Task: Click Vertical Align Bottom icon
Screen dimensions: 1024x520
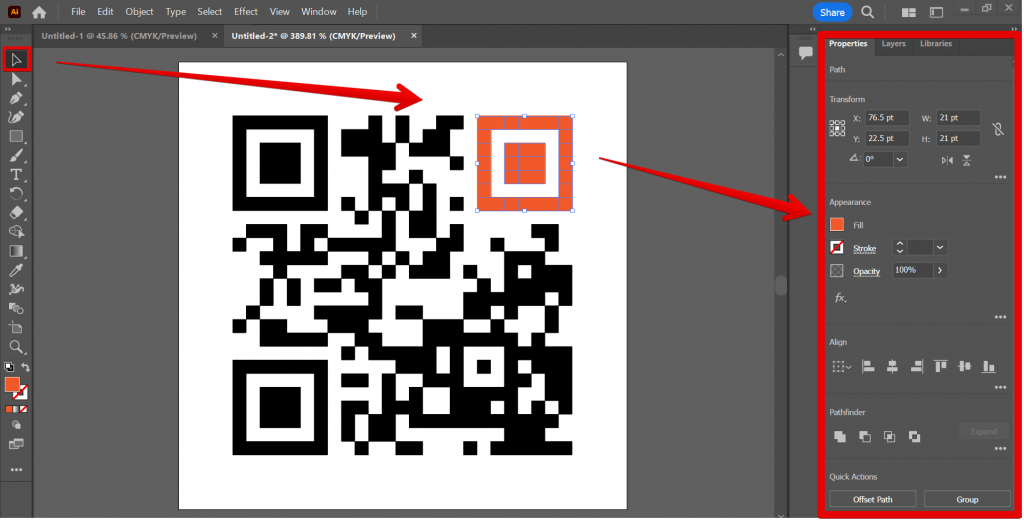Action: (x=989, y=366)
